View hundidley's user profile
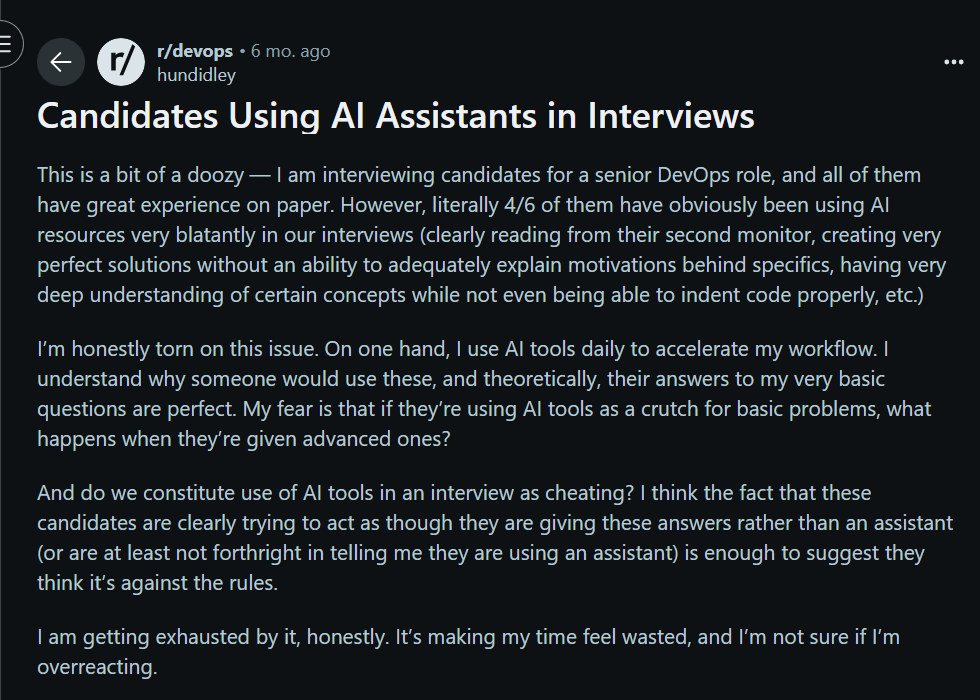This screenshot has width=980, height=700. point(196,75)
